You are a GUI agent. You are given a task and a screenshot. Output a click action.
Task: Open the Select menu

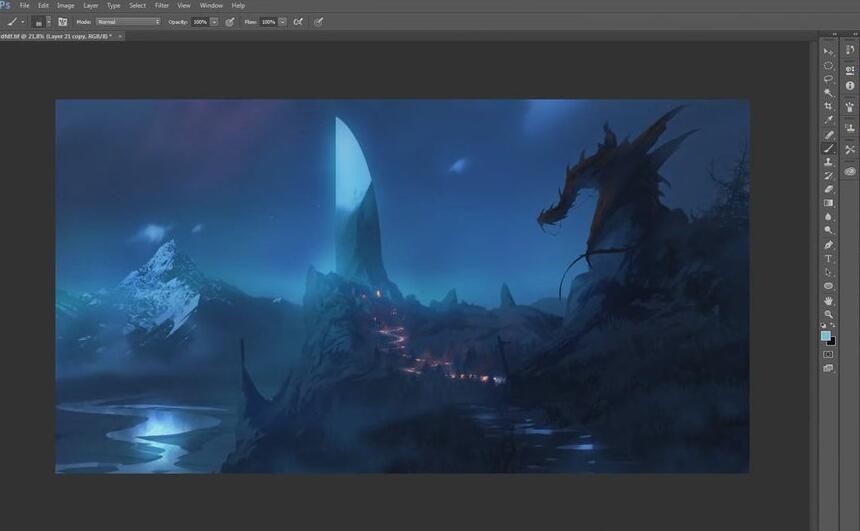tap(137, 5)
